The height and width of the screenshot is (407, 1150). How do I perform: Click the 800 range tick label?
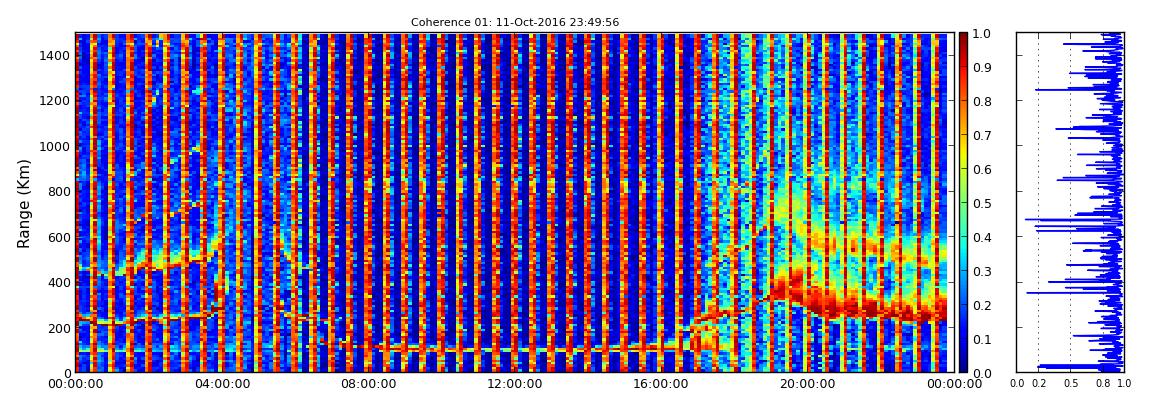click(59, 191)
